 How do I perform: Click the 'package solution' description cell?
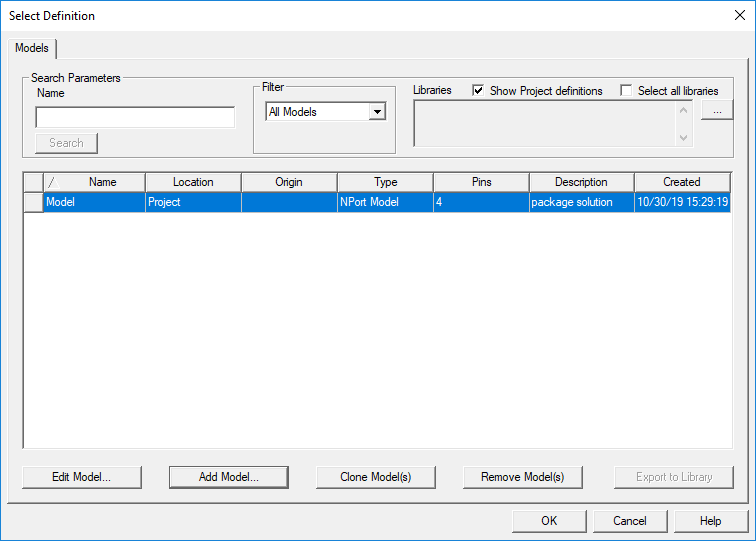(x=581, y=202)
